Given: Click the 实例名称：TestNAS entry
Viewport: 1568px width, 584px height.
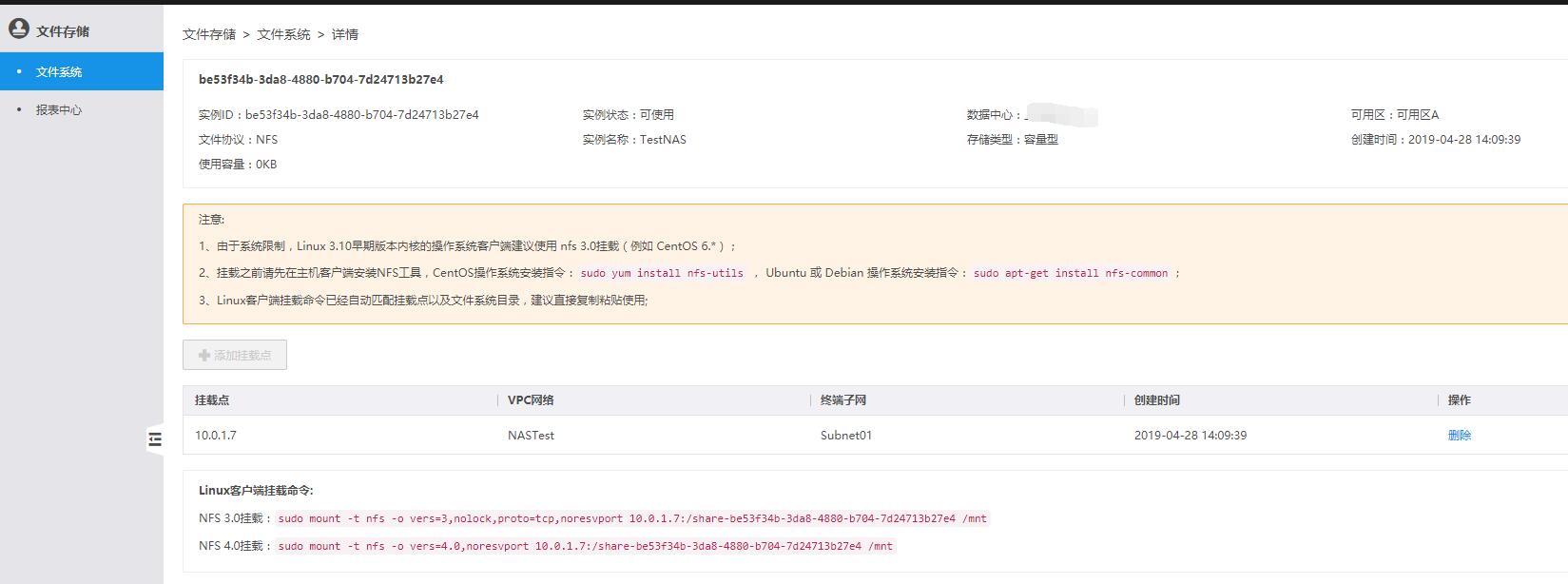Looking at the screenshot, I should (634, 139).
